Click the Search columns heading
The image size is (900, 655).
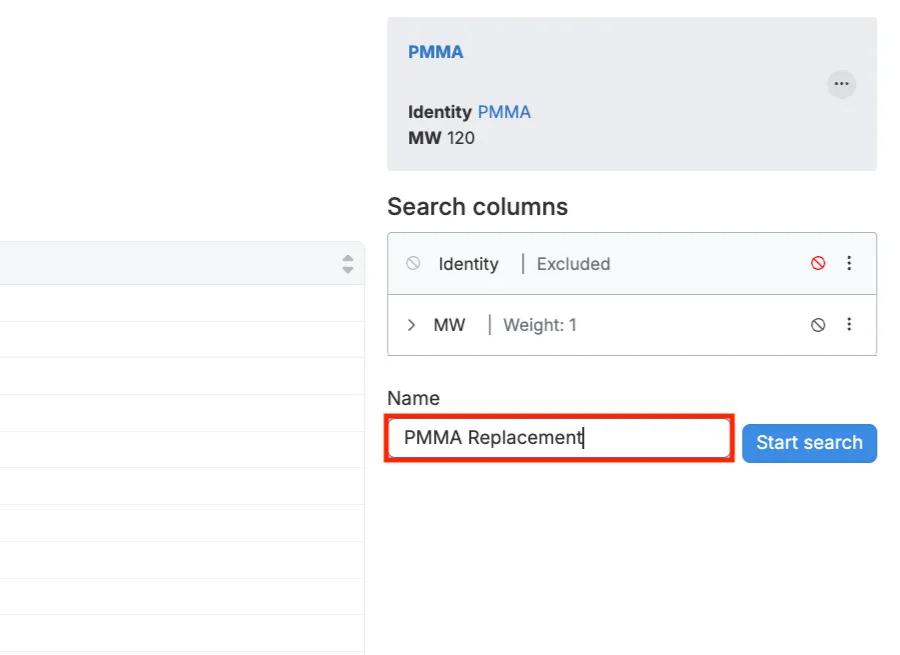[x=477, y=207]
